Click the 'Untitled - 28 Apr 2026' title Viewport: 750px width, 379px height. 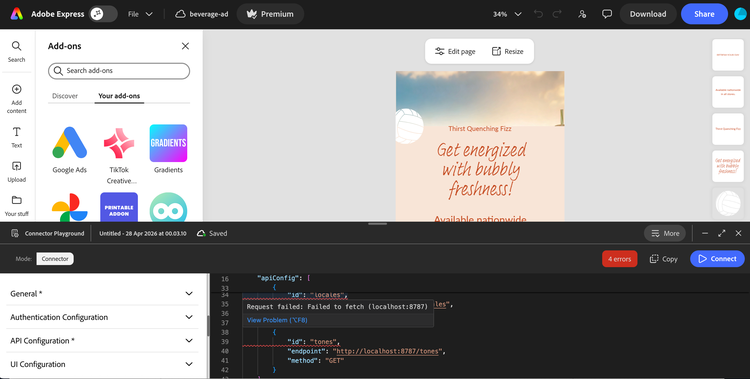[x=143, y=234]
